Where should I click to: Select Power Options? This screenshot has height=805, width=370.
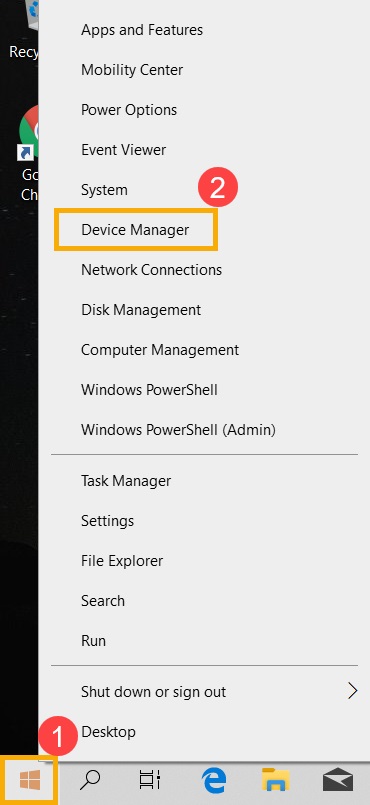[129, 110]
